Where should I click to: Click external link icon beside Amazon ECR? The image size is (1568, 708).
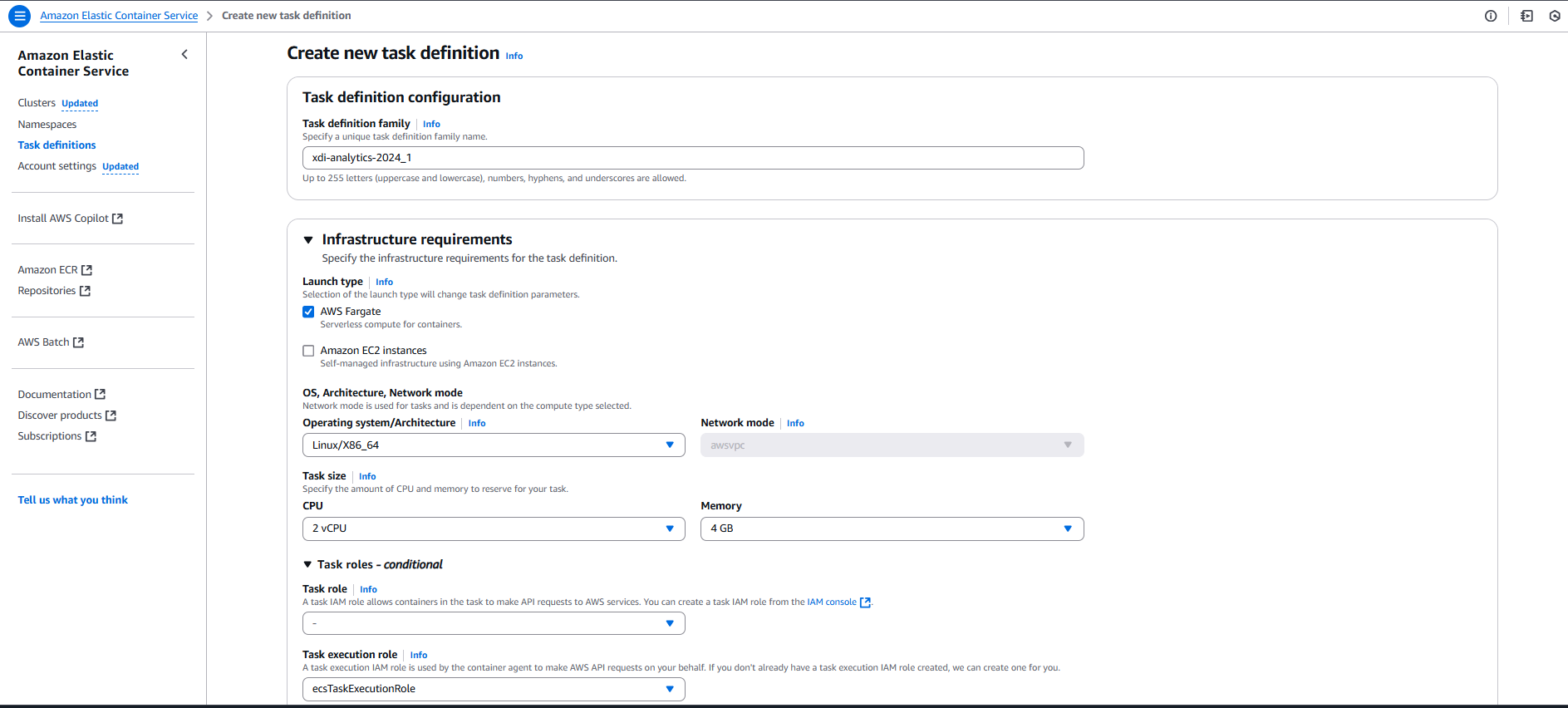coord(87,270)
